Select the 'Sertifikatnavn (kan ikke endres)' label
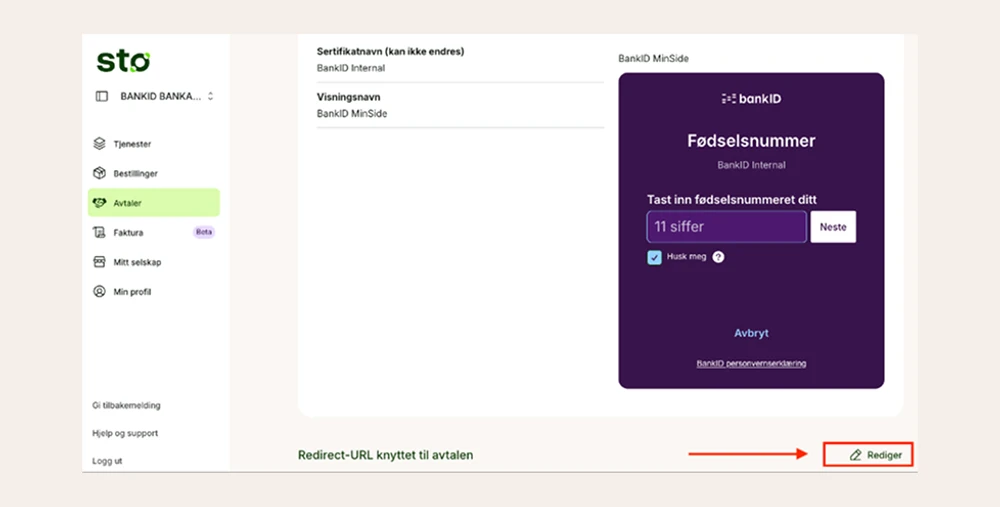Screen dimensions: 1000x507 click(x=390, y=51)
